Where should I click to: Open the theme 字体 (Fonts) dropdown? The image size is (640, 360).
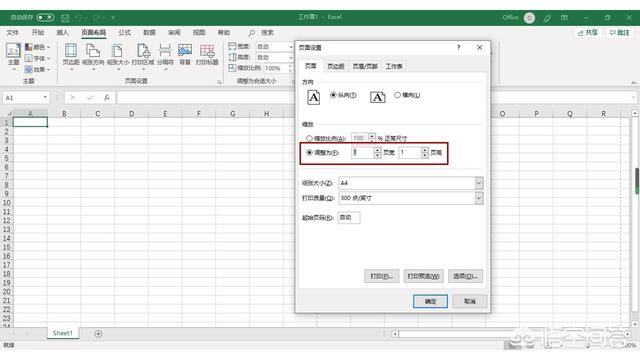[38, 58]
